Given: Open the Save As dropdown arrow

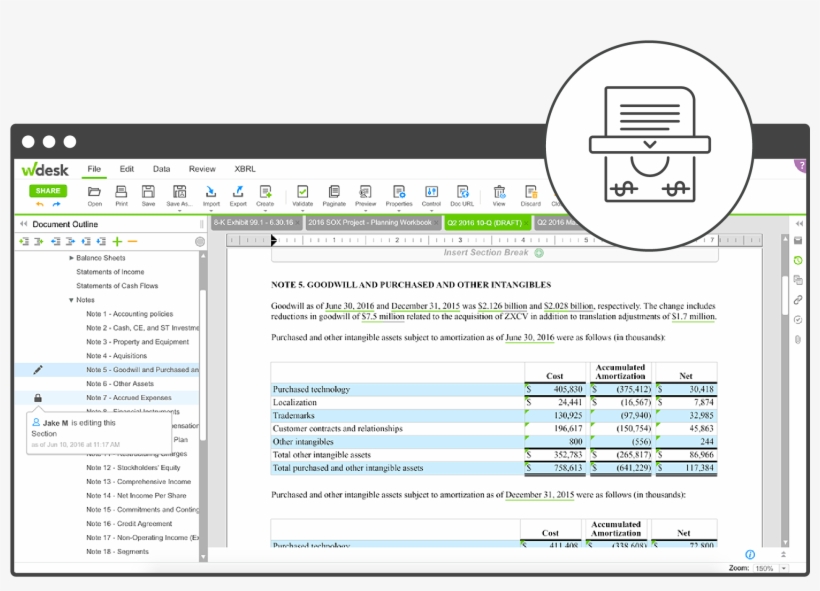Looking at the screenshot, I should click(x=179, y=210).
